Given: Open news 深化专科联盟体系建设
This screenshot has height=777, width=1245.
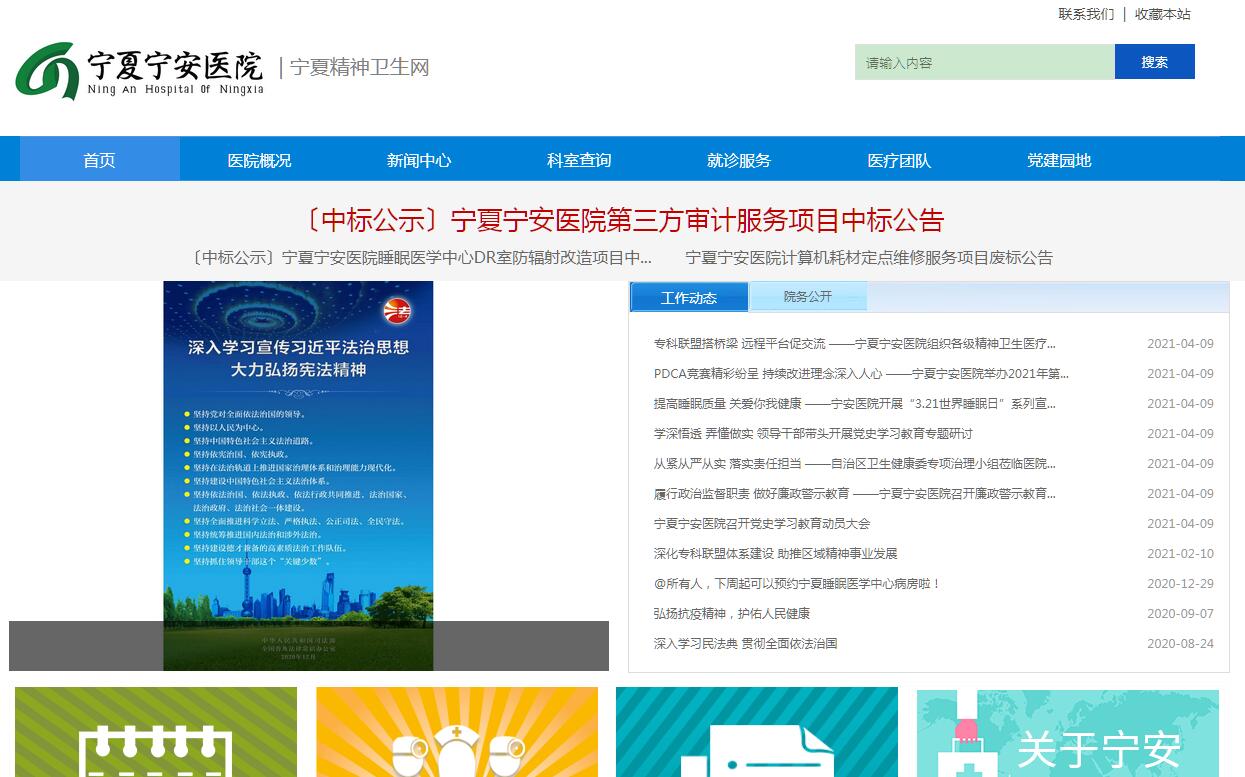Looking at the screenshot, I should [x=776, y=554].
